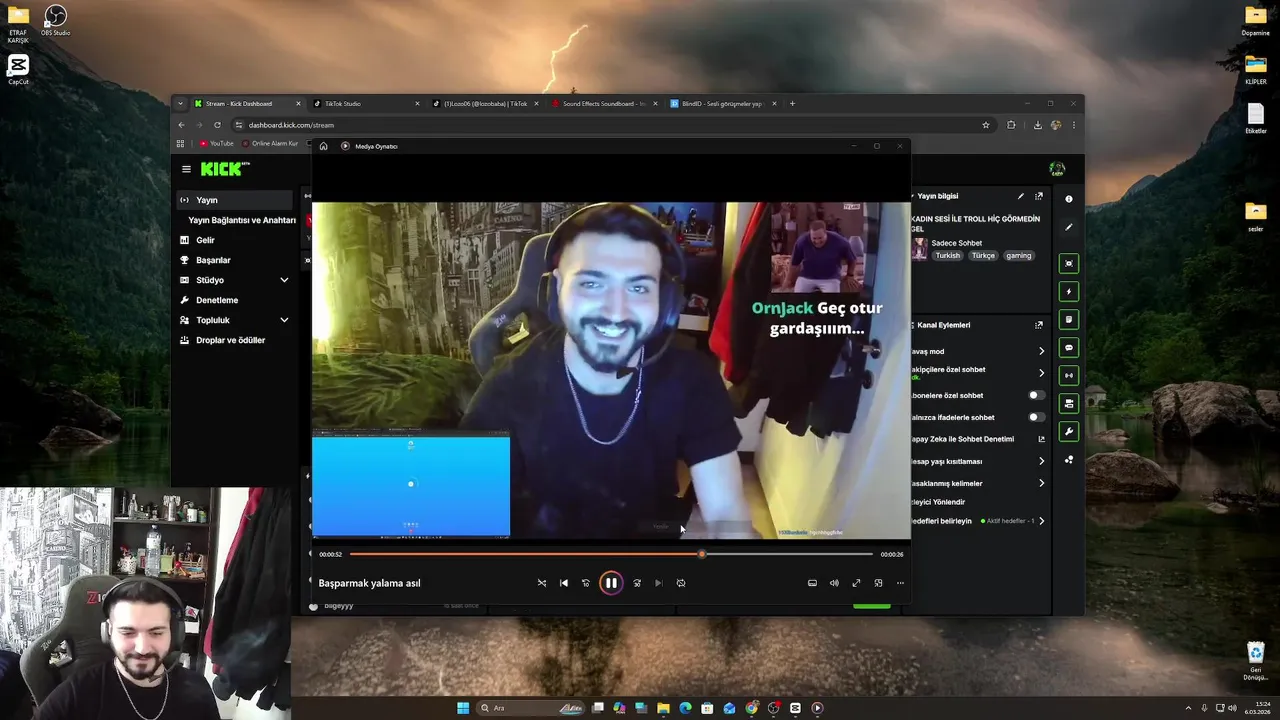Rewind 10 seconds in media player
Viewport: 1280px width, 720px height.
coord(586,583)
